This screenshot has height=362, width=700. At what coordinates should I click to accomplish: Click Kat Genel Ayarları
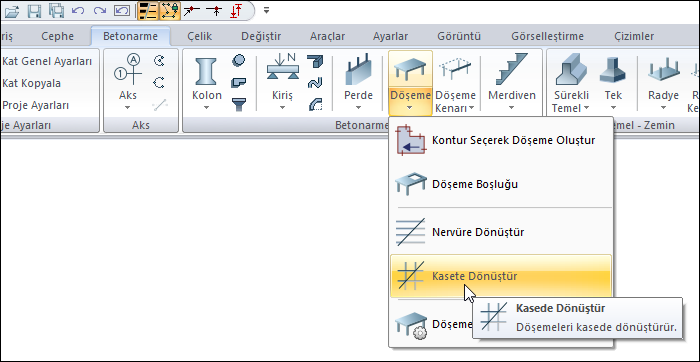pos(47,61)
